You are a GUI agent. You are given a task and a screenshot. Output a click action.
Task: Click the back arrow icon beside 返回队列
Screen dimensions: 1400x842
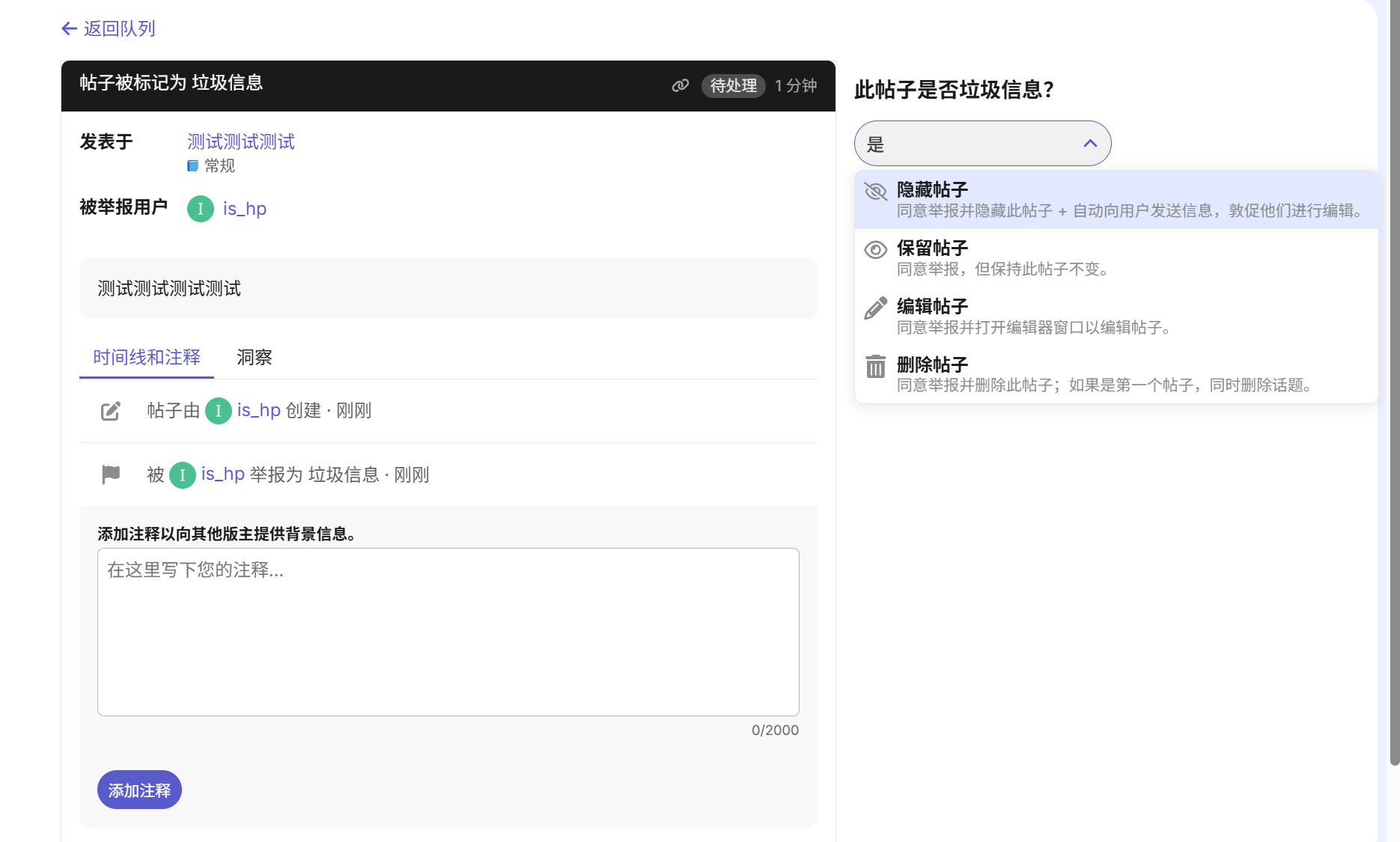[70, 28]
